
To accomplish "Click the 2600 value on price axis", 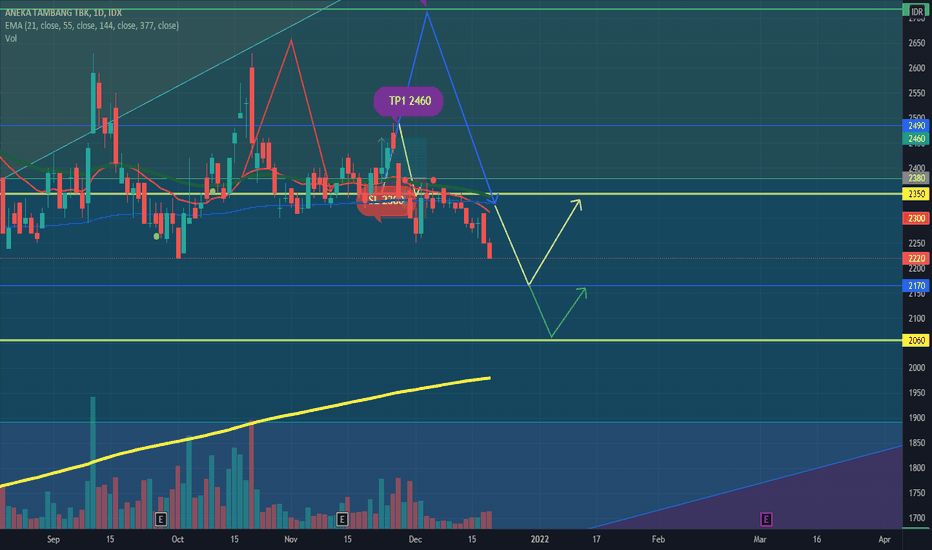I will 917,68.
